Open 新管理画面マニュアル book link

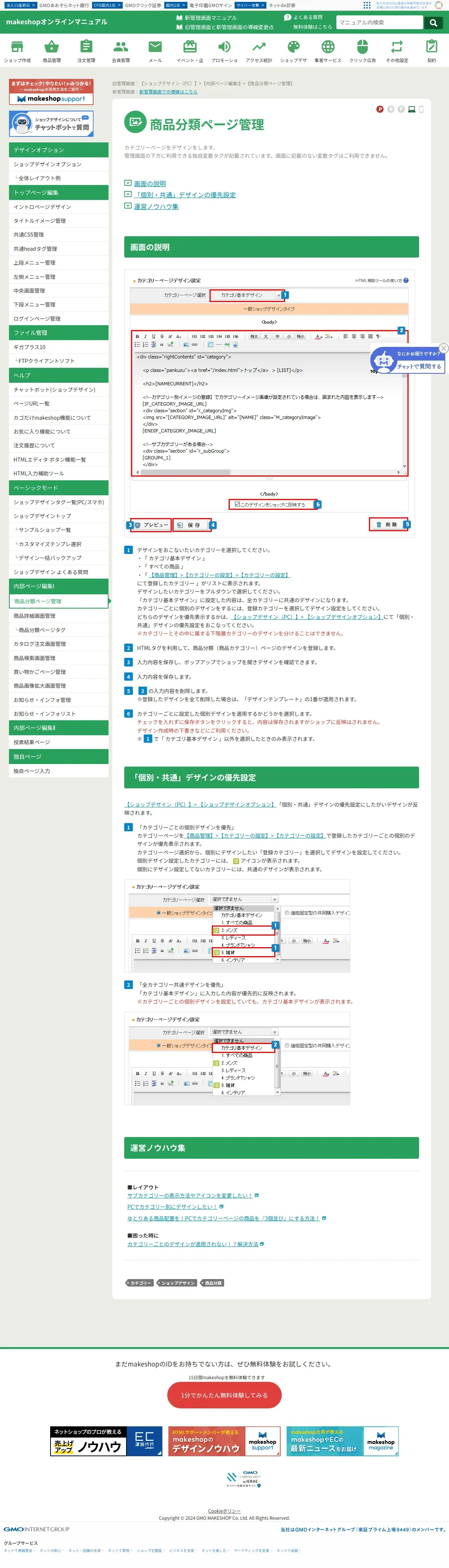207,18
